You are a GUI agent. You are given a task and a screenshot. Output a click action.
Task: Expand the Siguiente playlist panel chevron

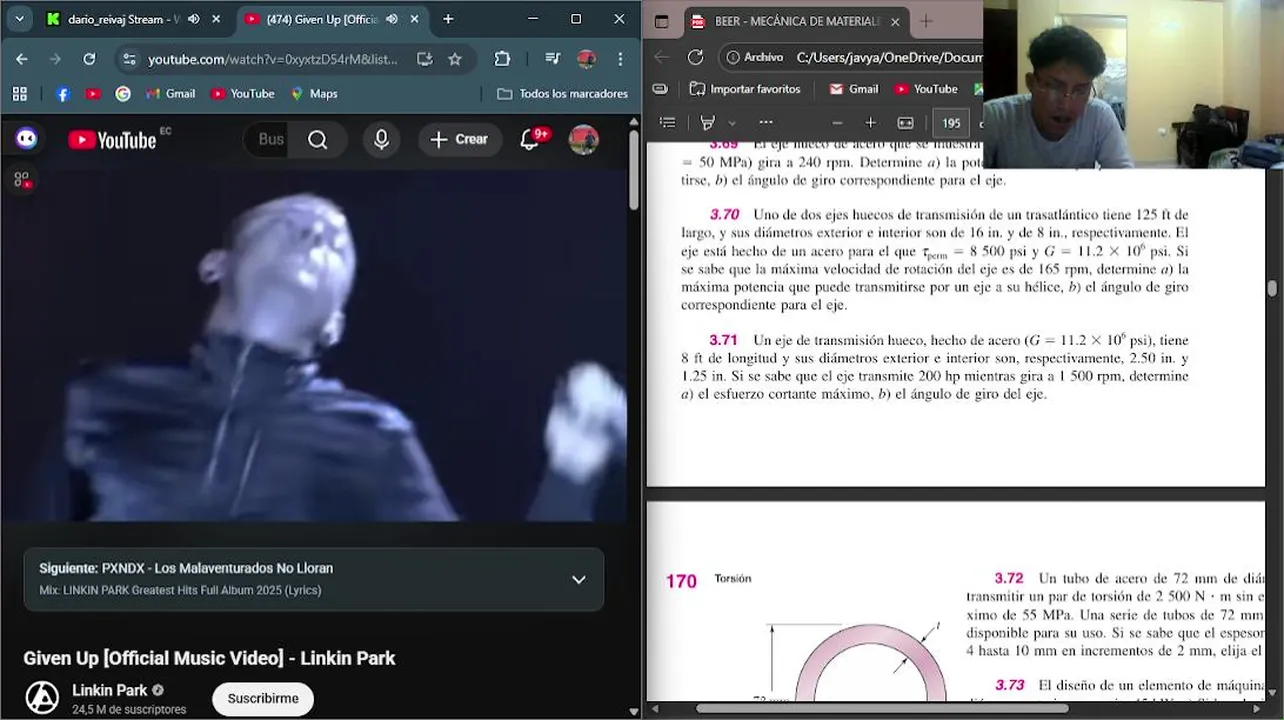578,580
